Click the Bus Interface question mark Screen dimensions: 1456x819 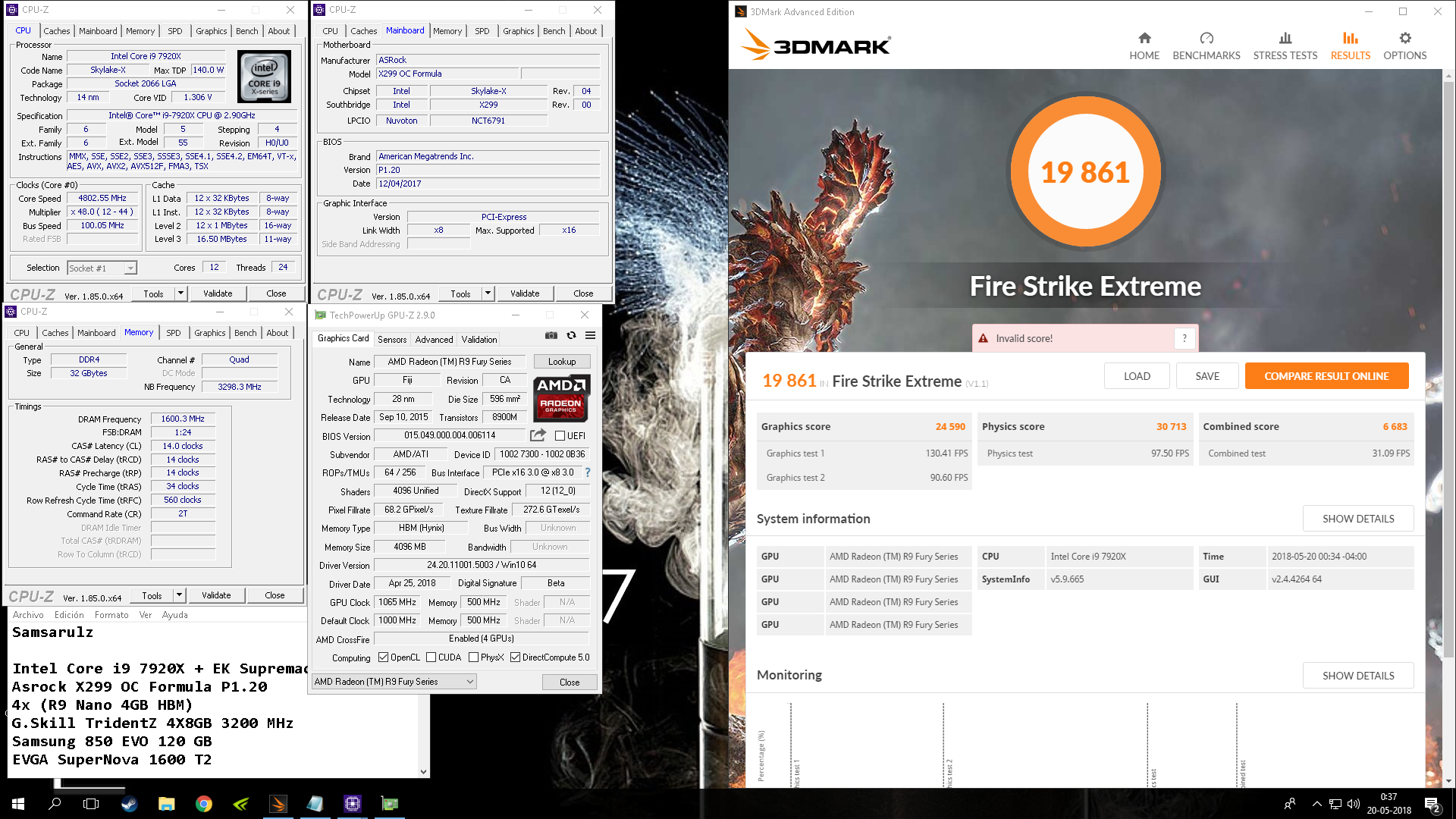587,472
